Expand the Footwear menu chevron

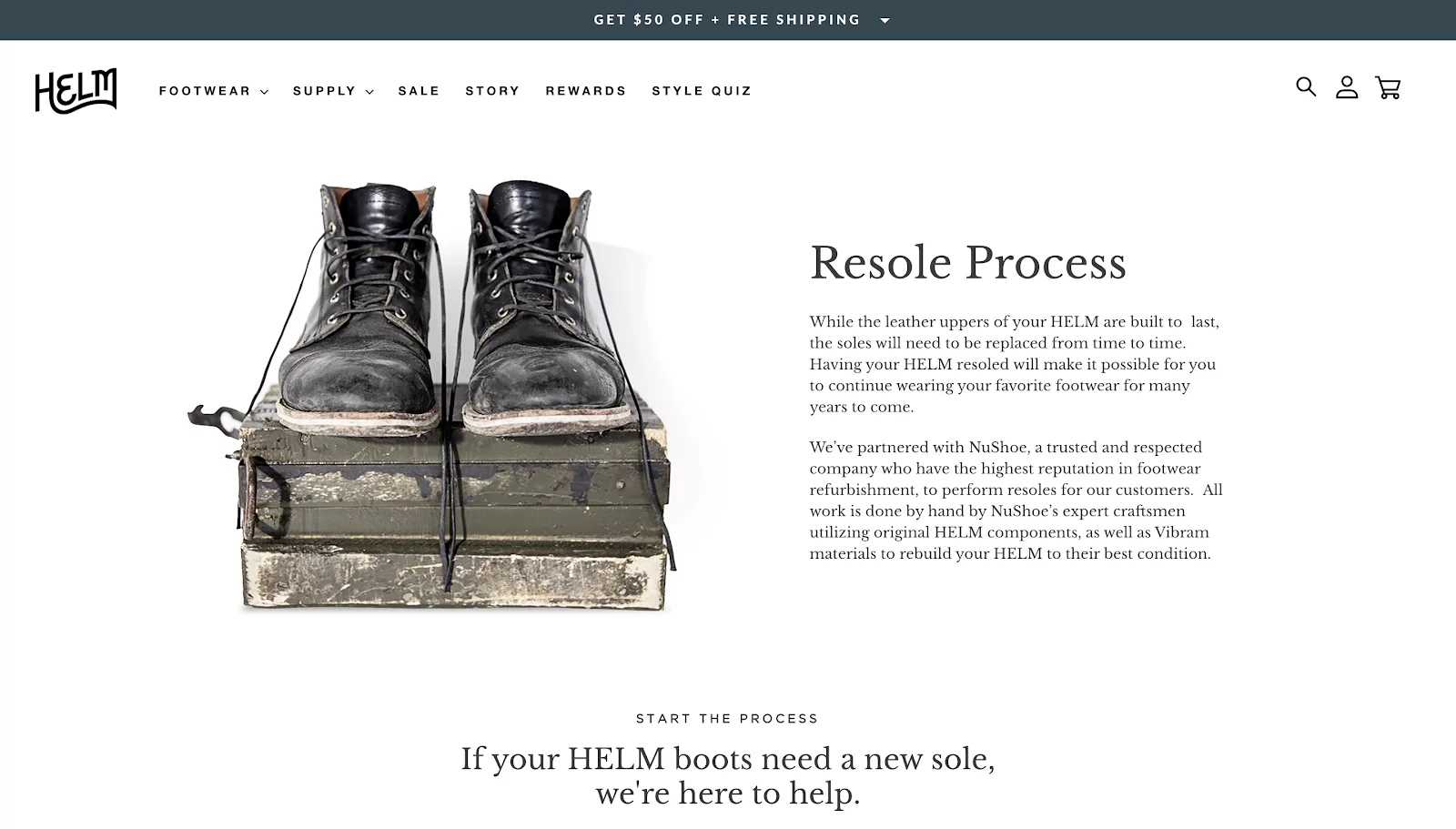(x=264, y=92)
